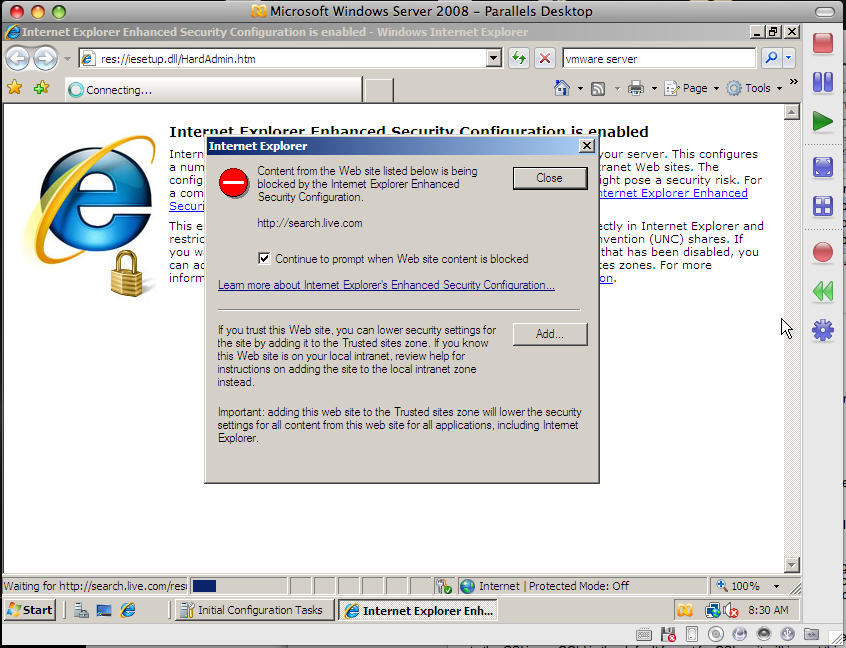Image resolution: width=846 pixels, height=648 pixels.
Task: Click Parallels Coherence view button
Action: pyautogui.click(x=823, y=206)
